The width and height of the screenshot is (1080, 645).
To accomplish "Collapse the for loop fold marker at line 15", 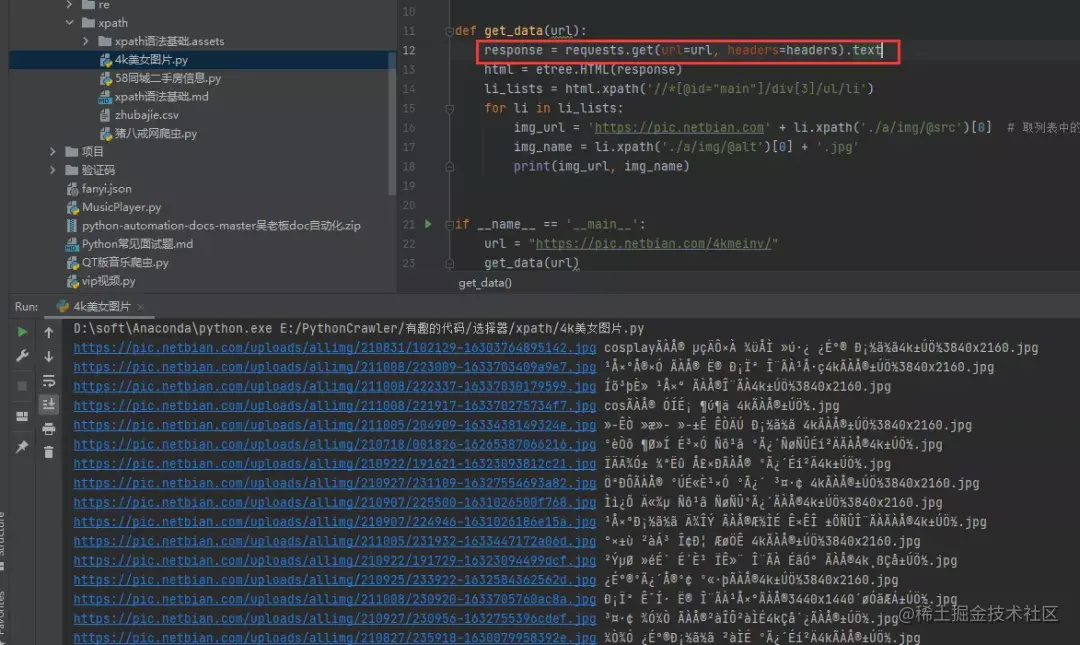I will coord(449,108).
